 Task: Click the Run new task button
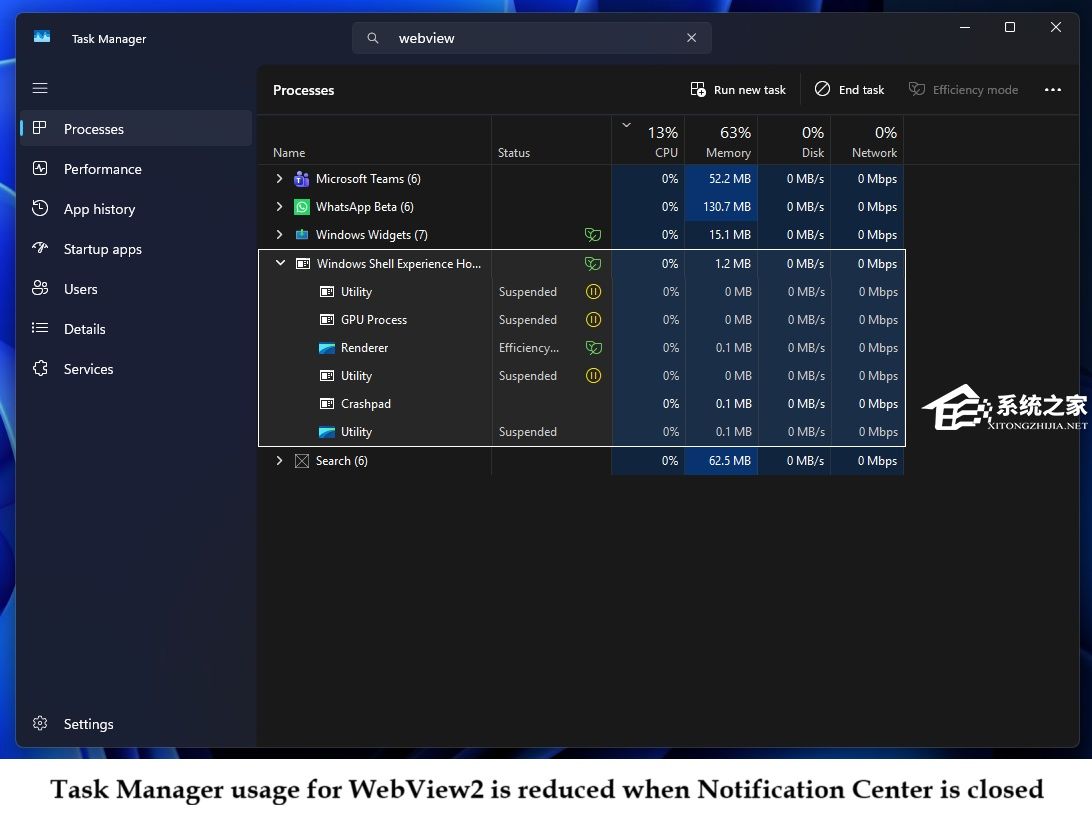pos(738,90)
